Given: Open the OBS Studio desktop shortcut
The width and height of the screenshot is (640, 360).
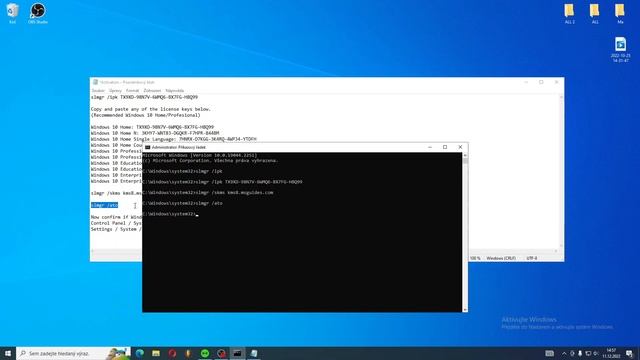Looking at the screenshot, I should pos(38,13).
